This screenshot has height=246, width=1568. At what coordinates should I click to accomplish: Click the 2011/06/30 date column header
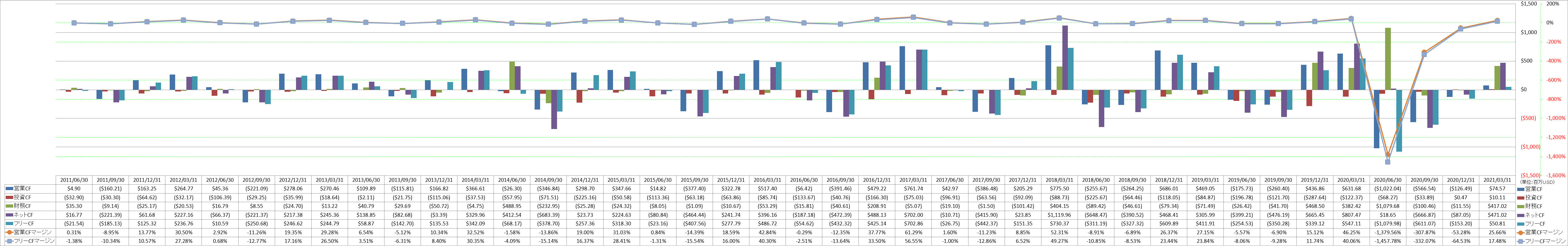coord(74,180)
